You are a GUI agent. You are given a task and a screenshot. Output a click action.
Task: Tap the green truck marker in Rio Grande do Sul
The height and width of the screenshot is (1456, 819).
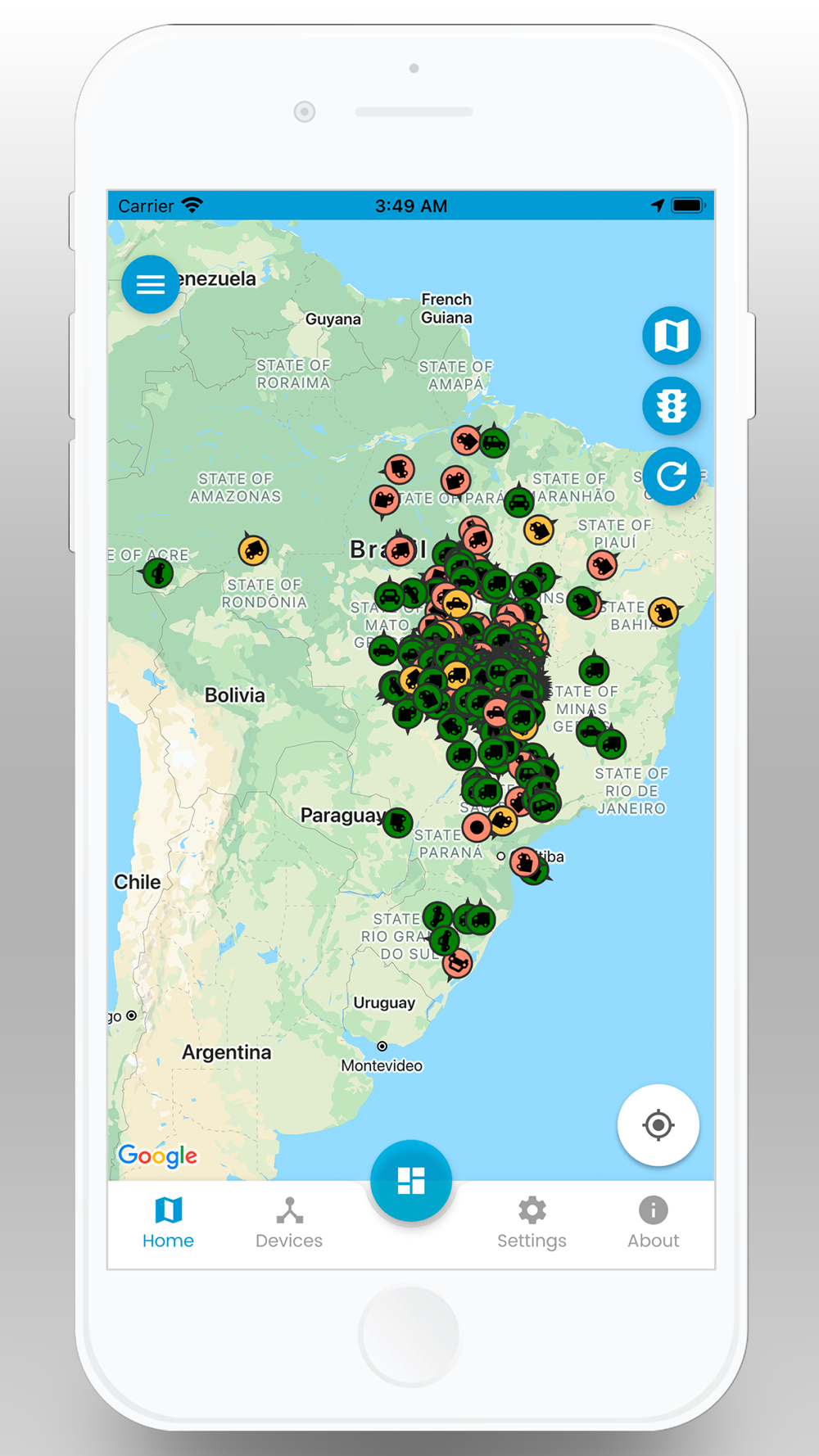480,919
